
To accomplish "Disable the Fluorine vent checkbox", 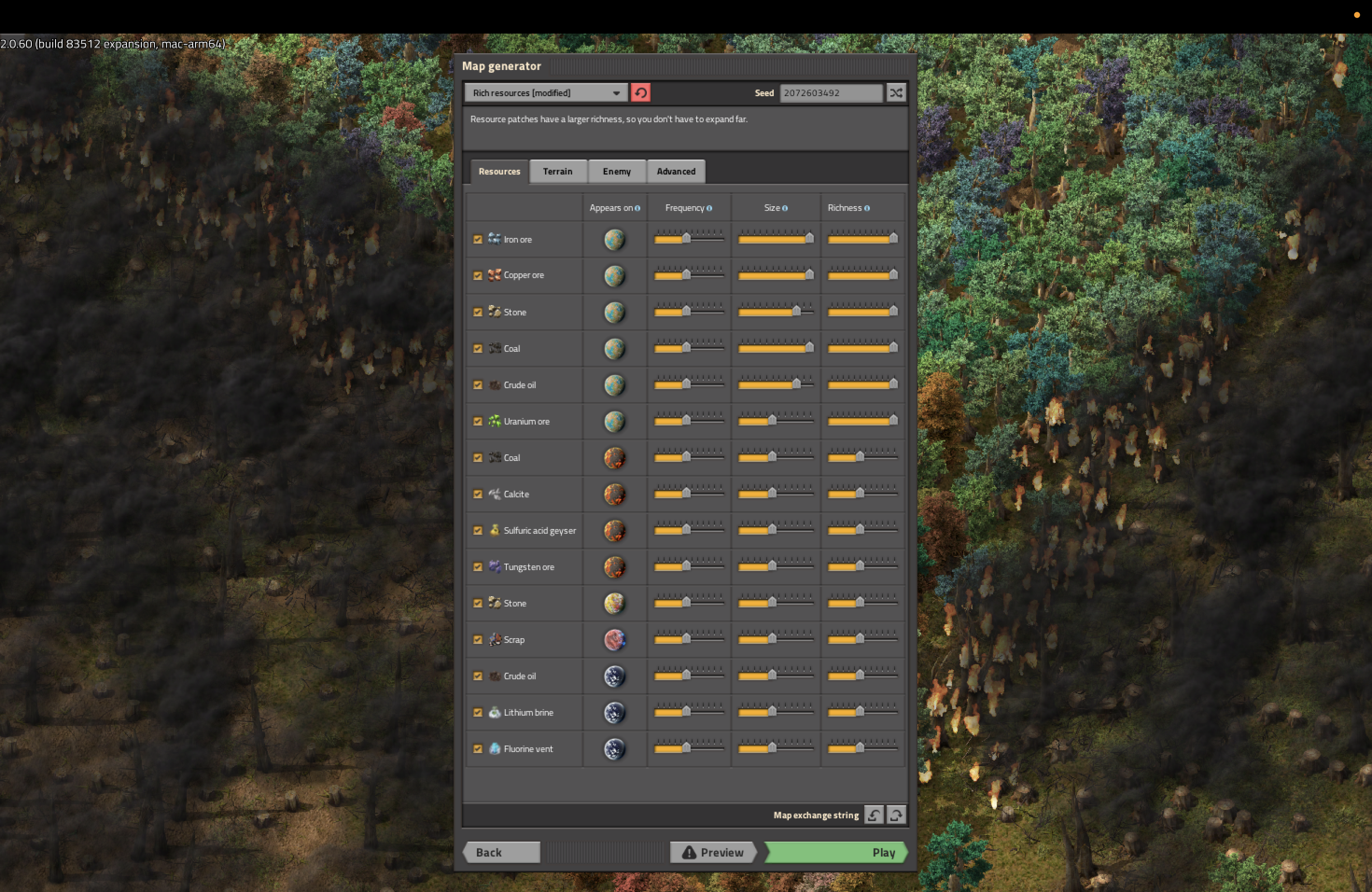I will pyautogui.click(x=477, y=748).
